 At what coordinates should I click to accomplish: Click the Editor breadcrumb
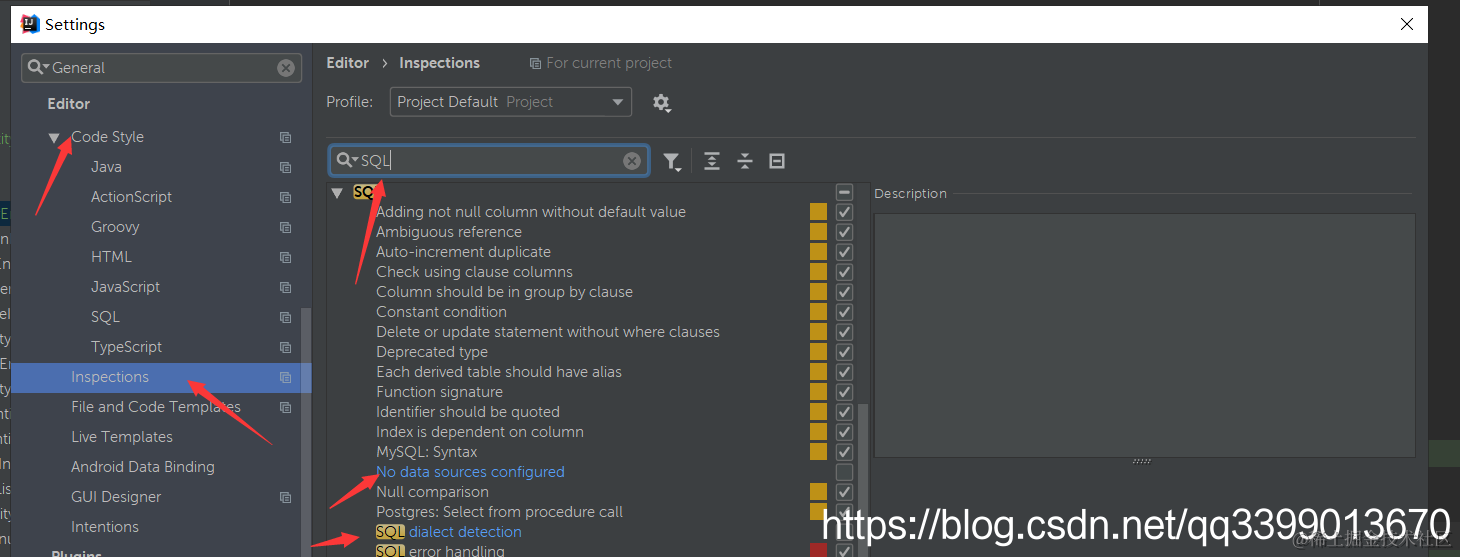coord(348,63)
